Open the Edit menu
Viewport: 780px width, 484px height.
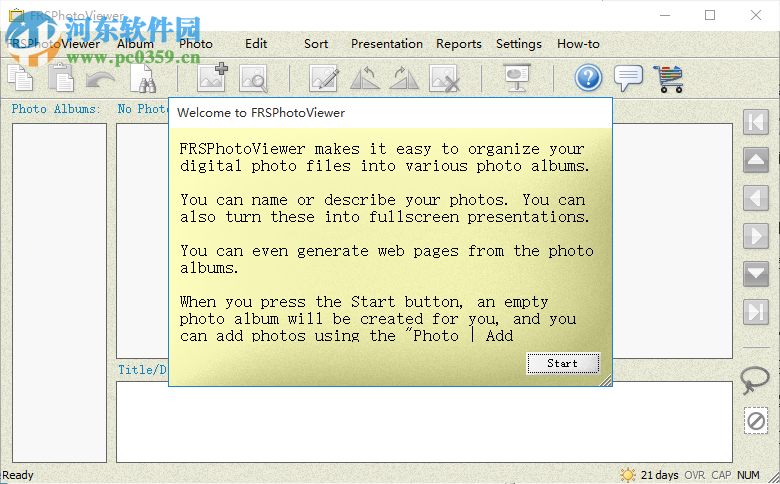[x=256, y=44]
